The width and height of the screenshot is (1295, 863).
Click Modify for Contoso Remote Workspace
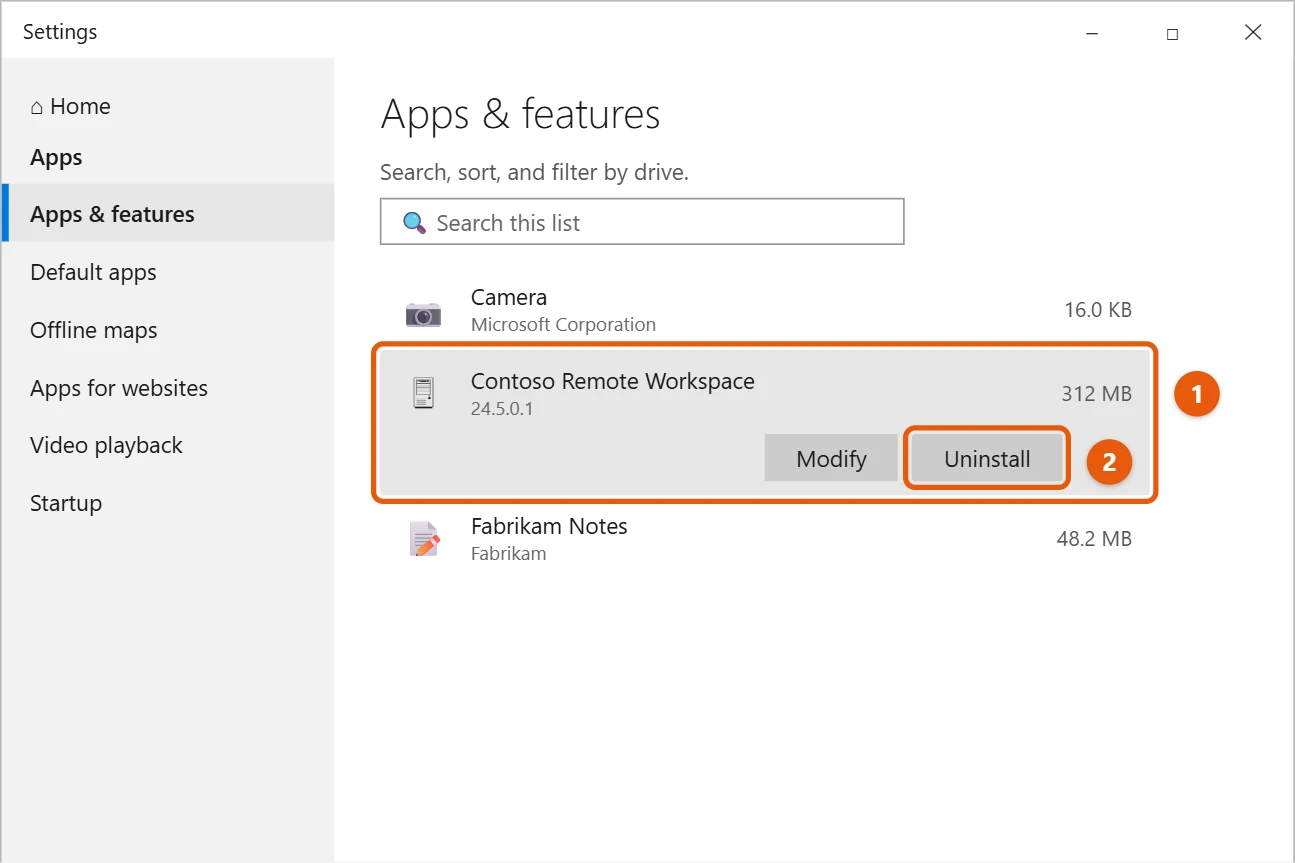coord(831,459)
